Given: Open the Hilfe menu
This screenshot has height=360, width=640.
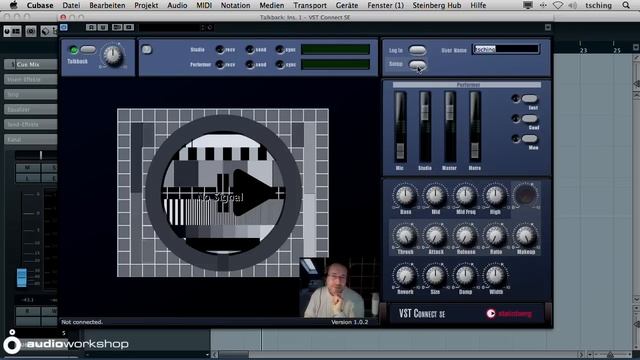Looking at the screenshot, I should 478,5.
